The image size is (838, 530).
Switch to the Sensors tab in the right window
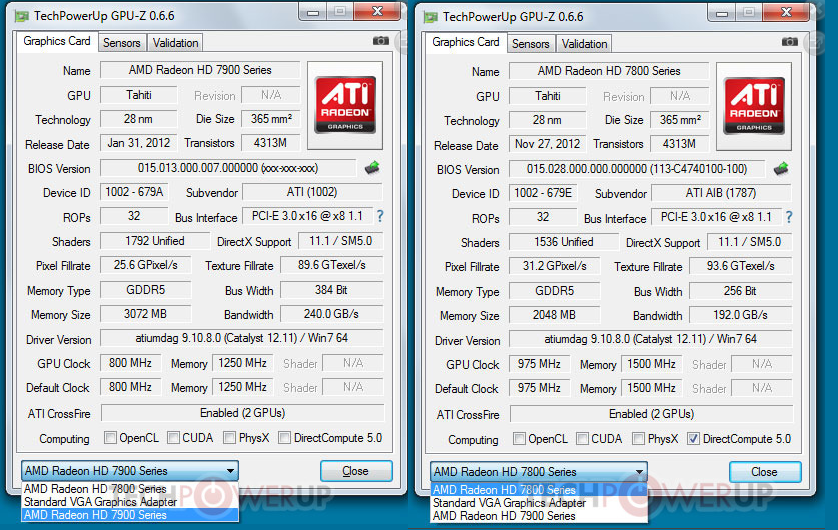coord(530,44)
